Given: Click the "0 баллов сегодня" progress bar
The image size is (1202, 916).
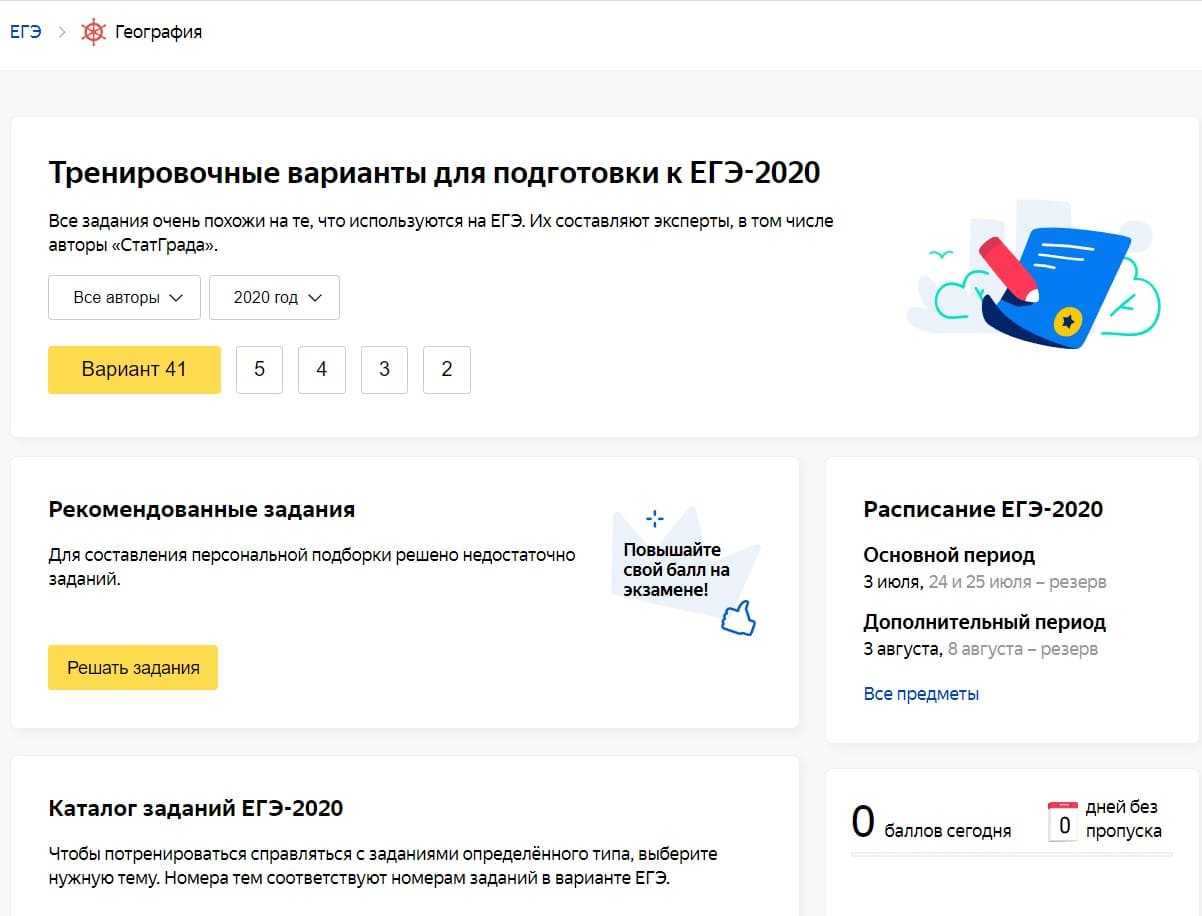Looking at the screenshot, I should [x=1008, y=855].
